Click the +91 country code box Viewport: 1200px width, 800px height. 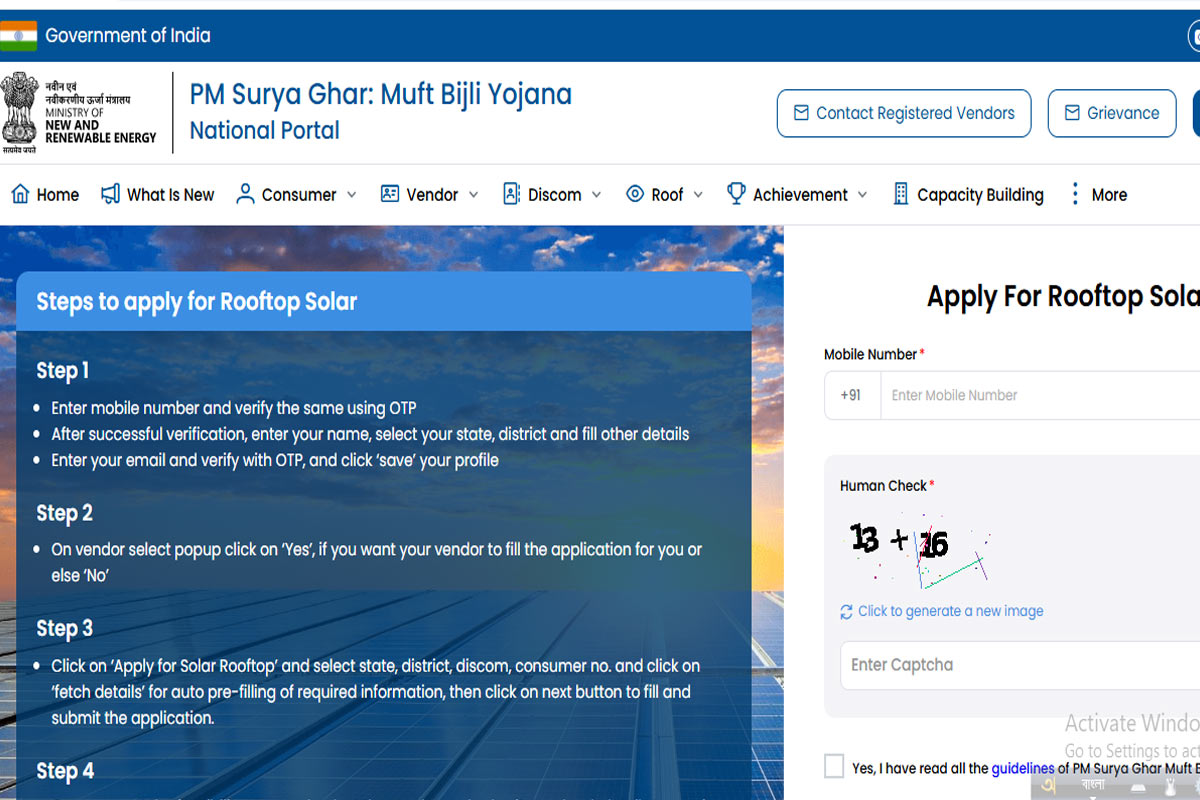point(852,395)
